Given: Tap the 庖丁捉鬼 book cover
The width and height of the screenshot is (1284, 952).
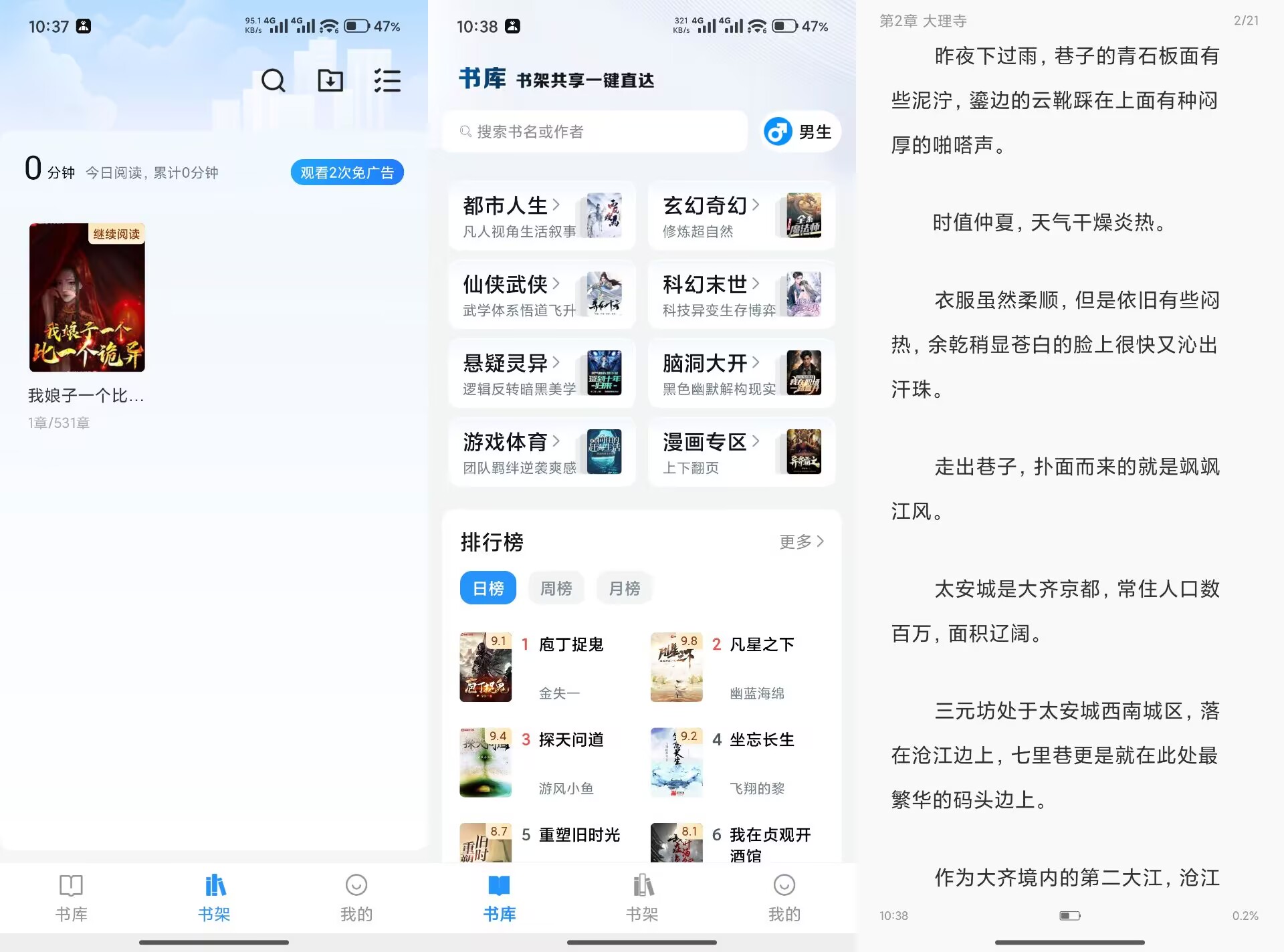Looking at the screenshot, I should 486,667.
